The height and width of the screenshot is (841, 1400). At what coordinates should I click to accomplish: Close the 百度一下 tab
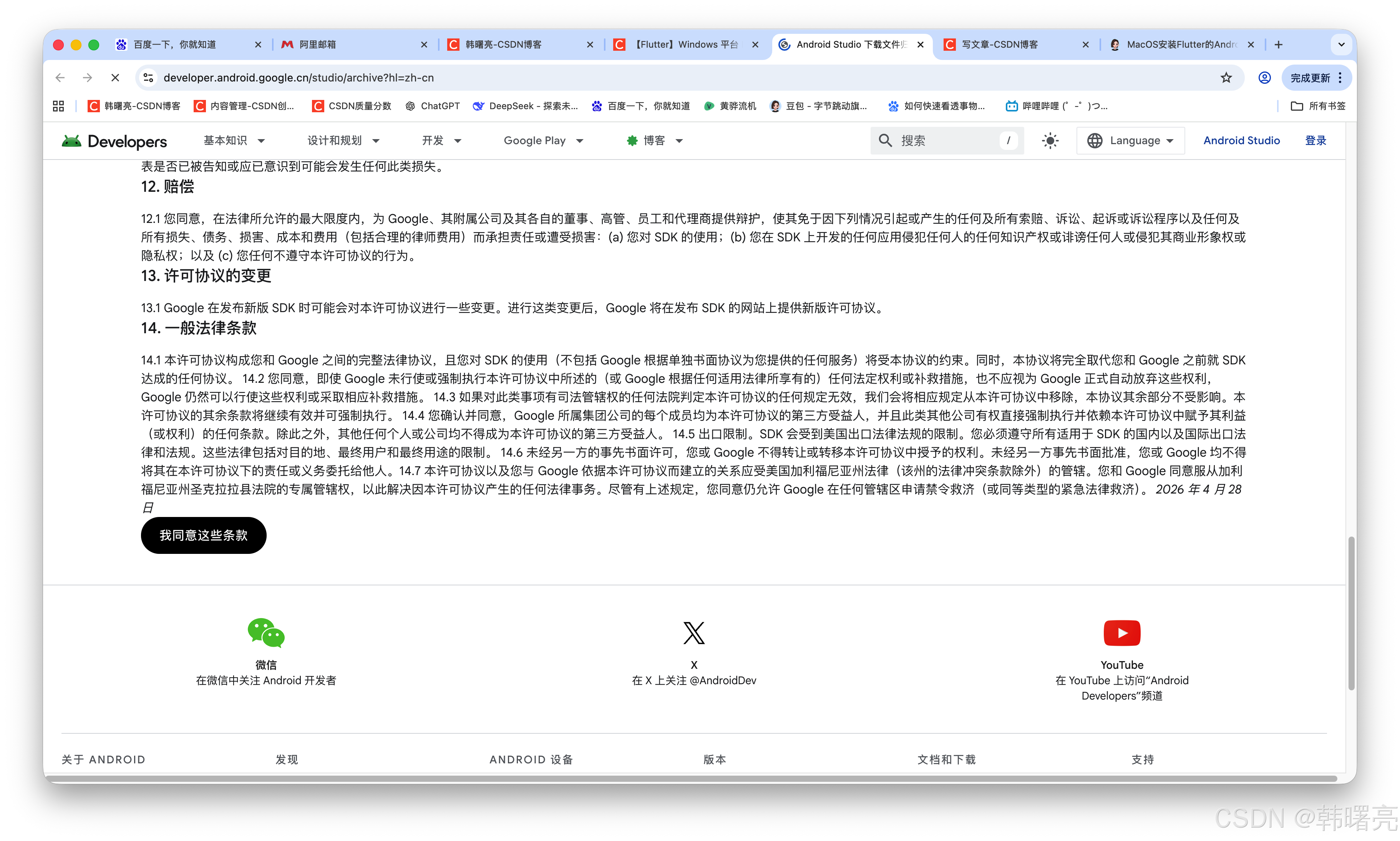point(258,45)
